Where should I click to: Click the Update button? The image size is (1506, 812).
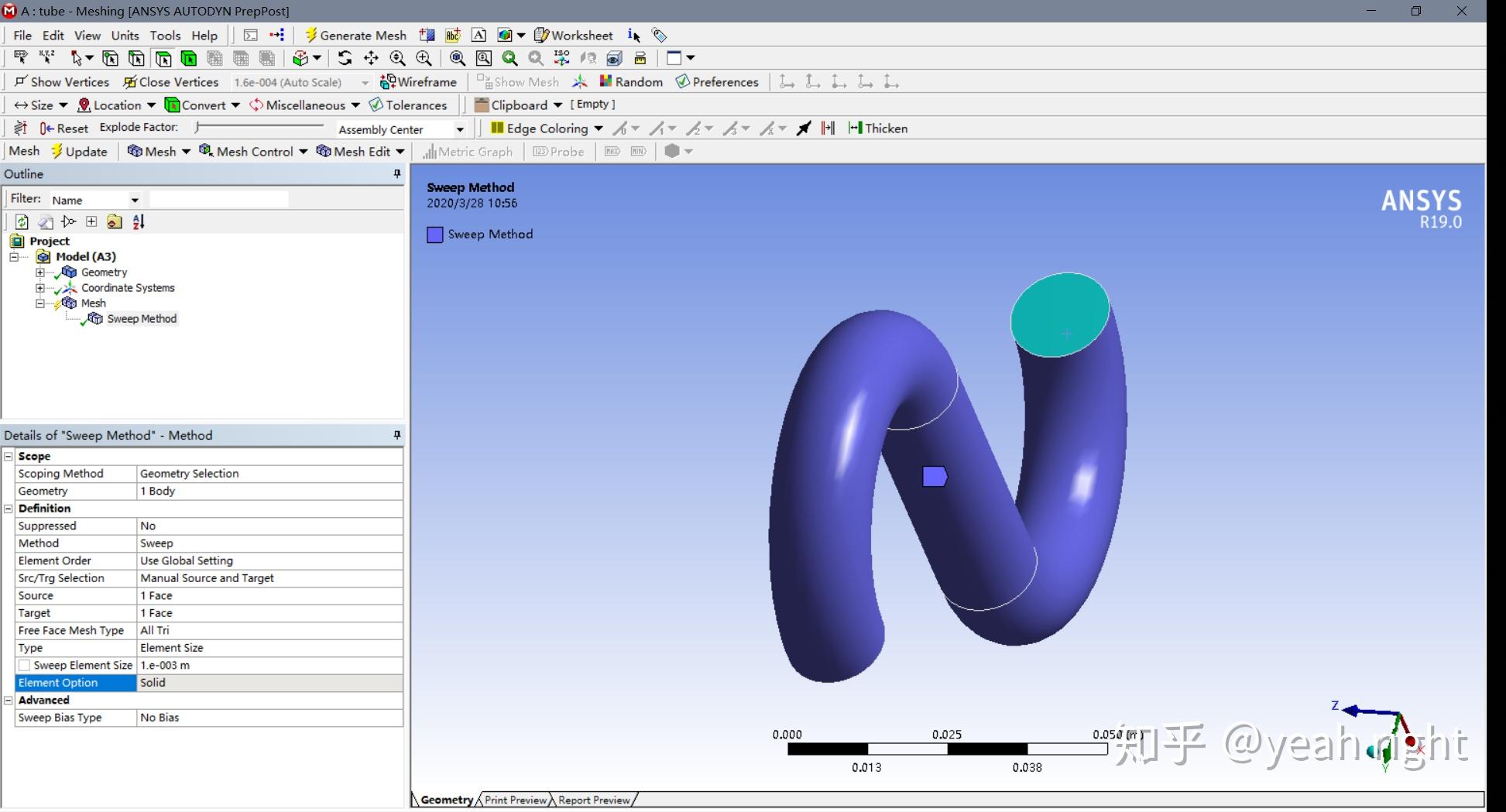(x=79, y=152)
